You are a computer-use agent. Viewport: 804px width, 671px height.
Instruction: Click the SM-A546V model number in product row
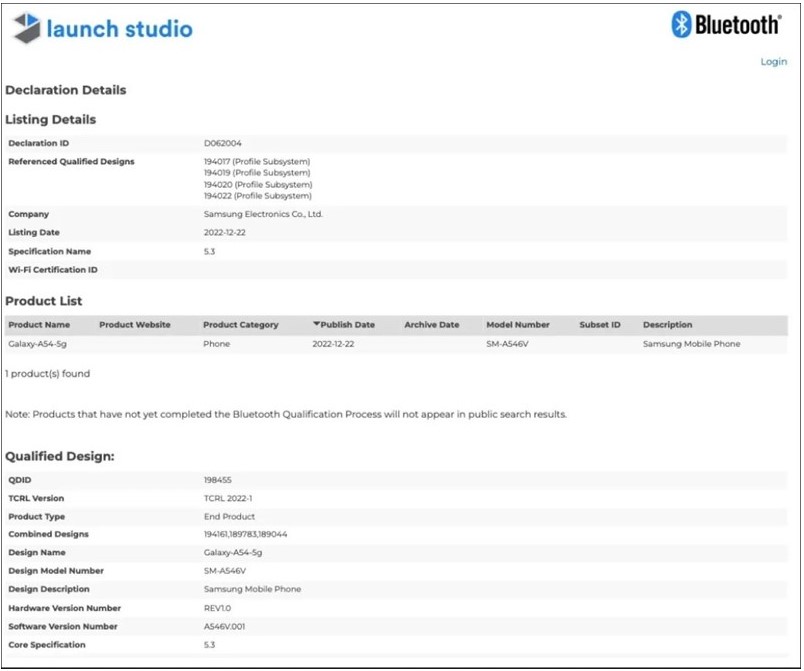point(508,344)
